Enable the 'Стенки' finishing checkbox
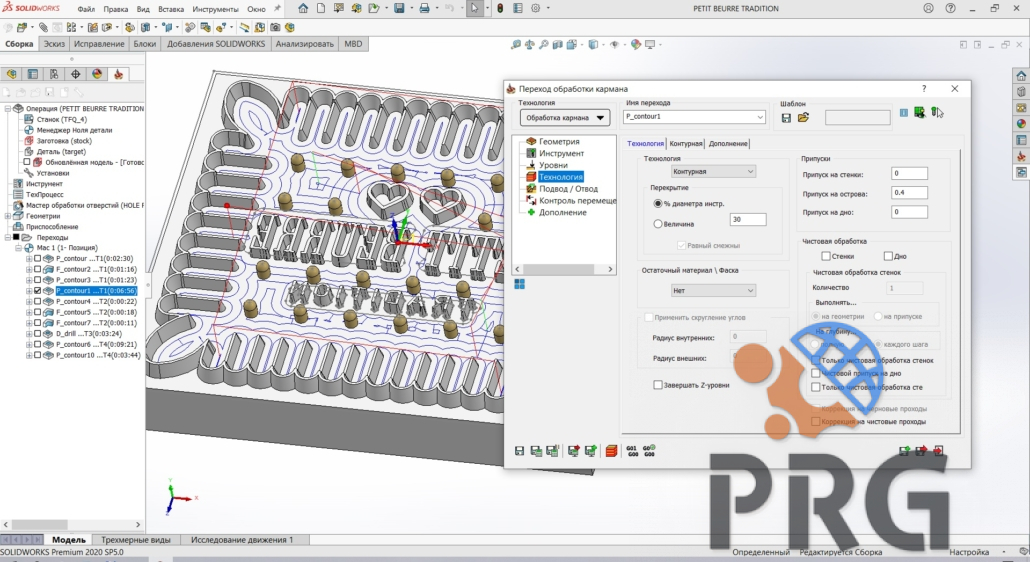The image size is (1030, 562). point(826,256)
